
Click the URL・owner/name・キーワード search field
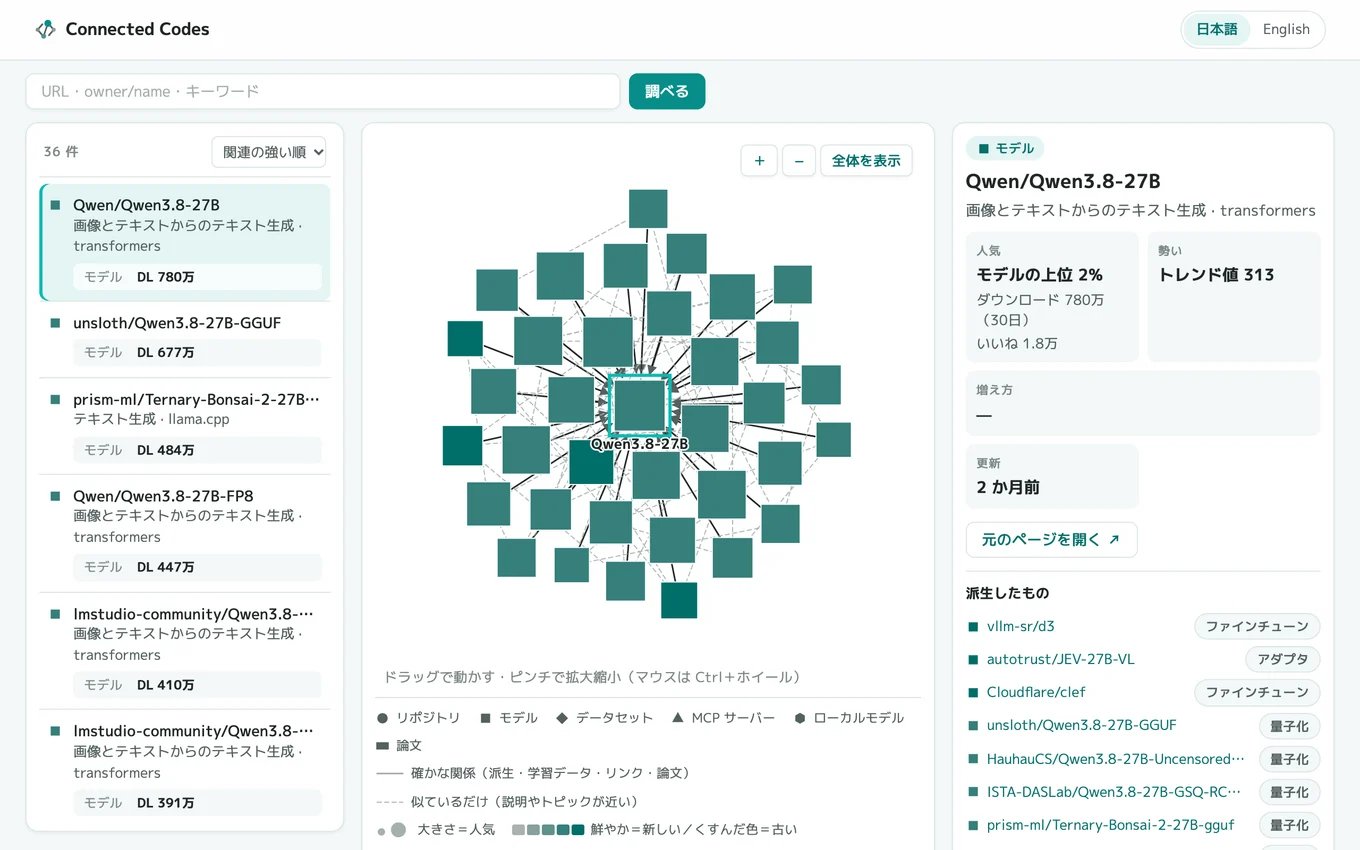pos(323,91)
